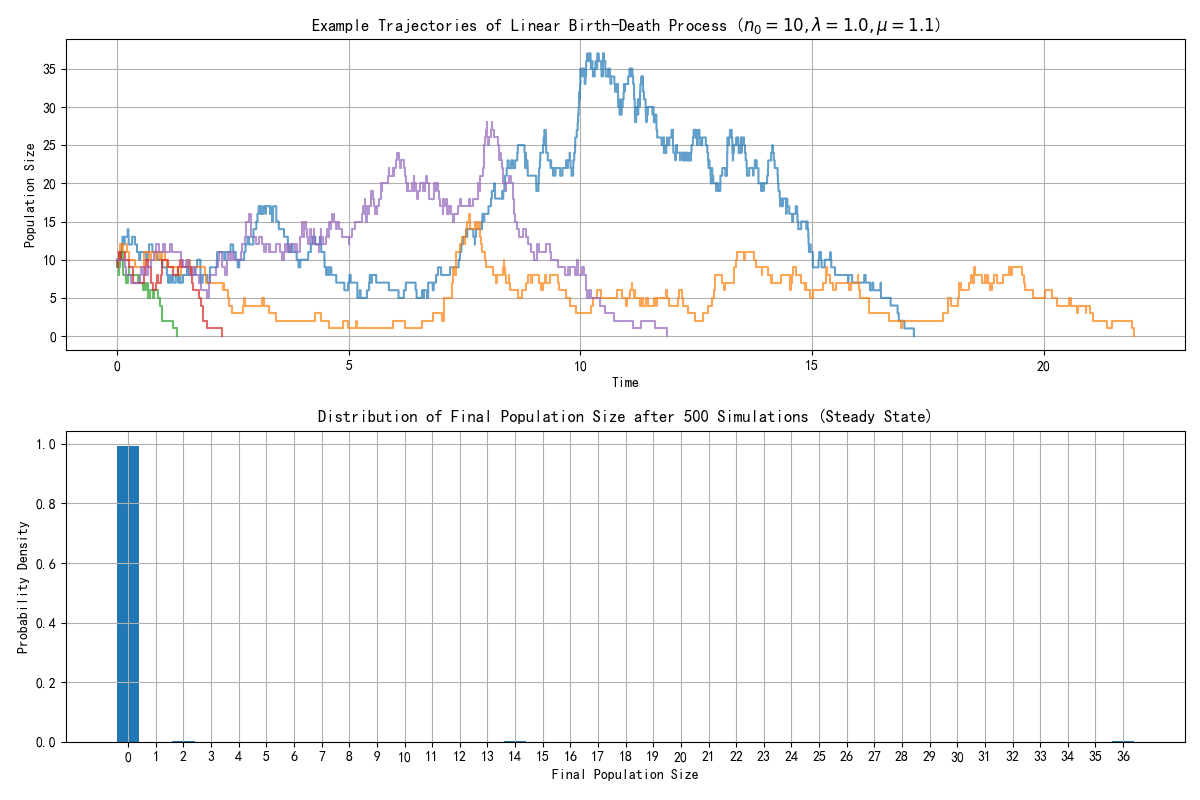Click where the green trajectory reaches zero
1200x800 pixels.
[x=177, y=335]
